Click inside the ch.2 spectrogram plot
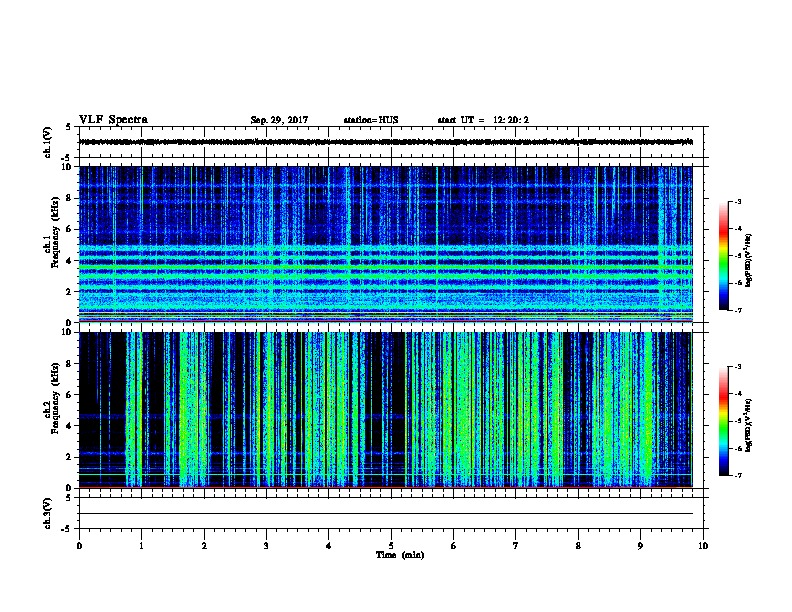This screenshot has height=612, width=792. point(386,410)
